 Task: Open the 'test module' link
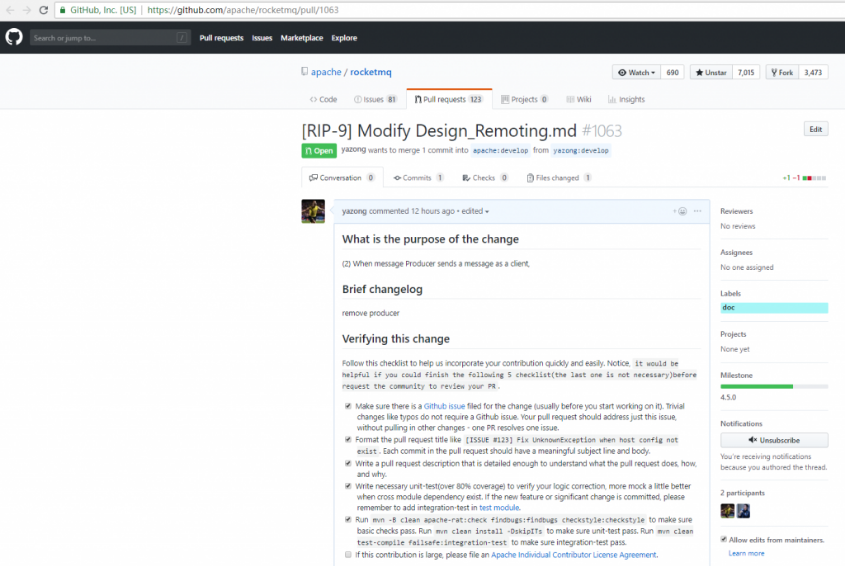pos(499,507)
